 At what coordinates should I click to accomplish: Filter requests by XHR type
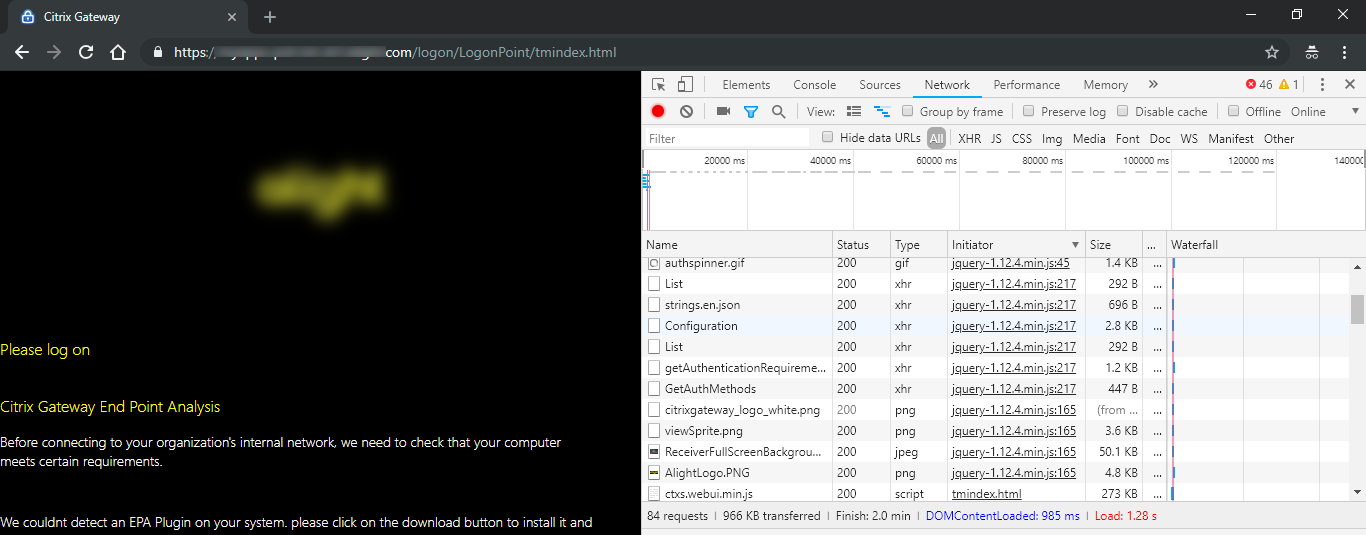coord(969,139)
